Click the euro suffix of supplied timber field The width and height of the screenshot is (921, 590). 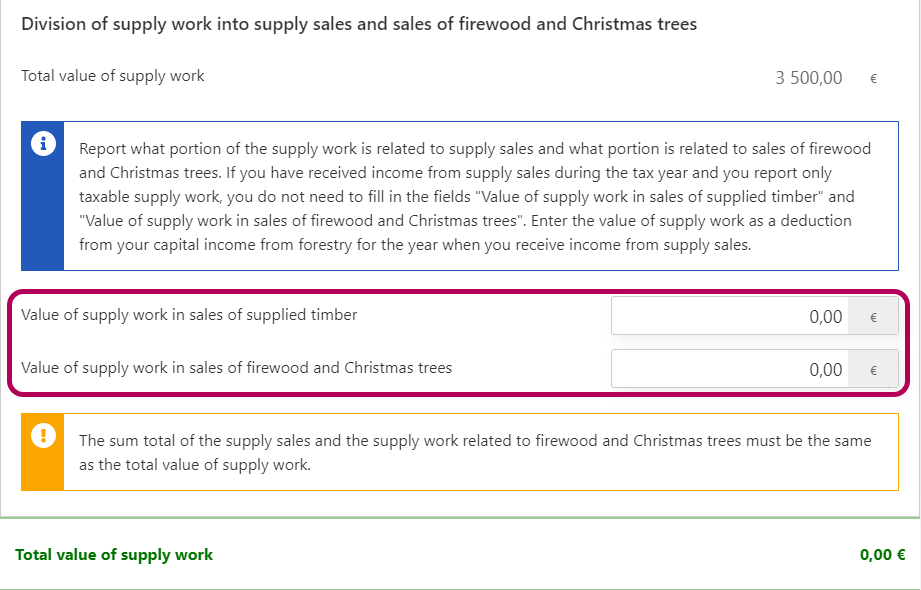[873, 317]
